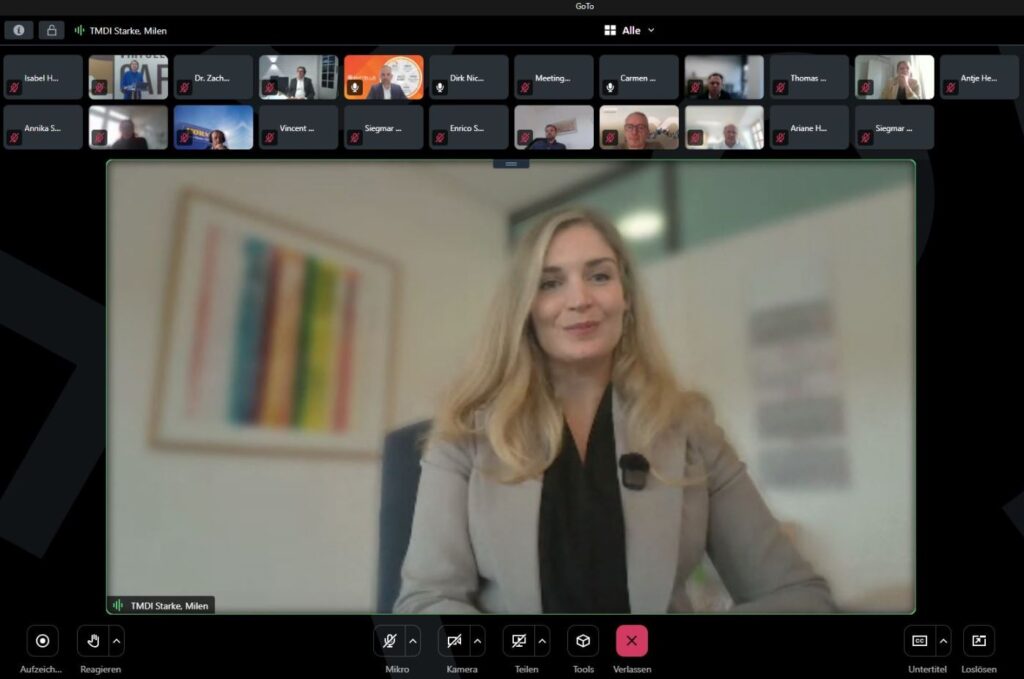This screenshot has width=1024, height=679.
Task: Click the Teilen screen share icon
Action: [x=518, y=641]
